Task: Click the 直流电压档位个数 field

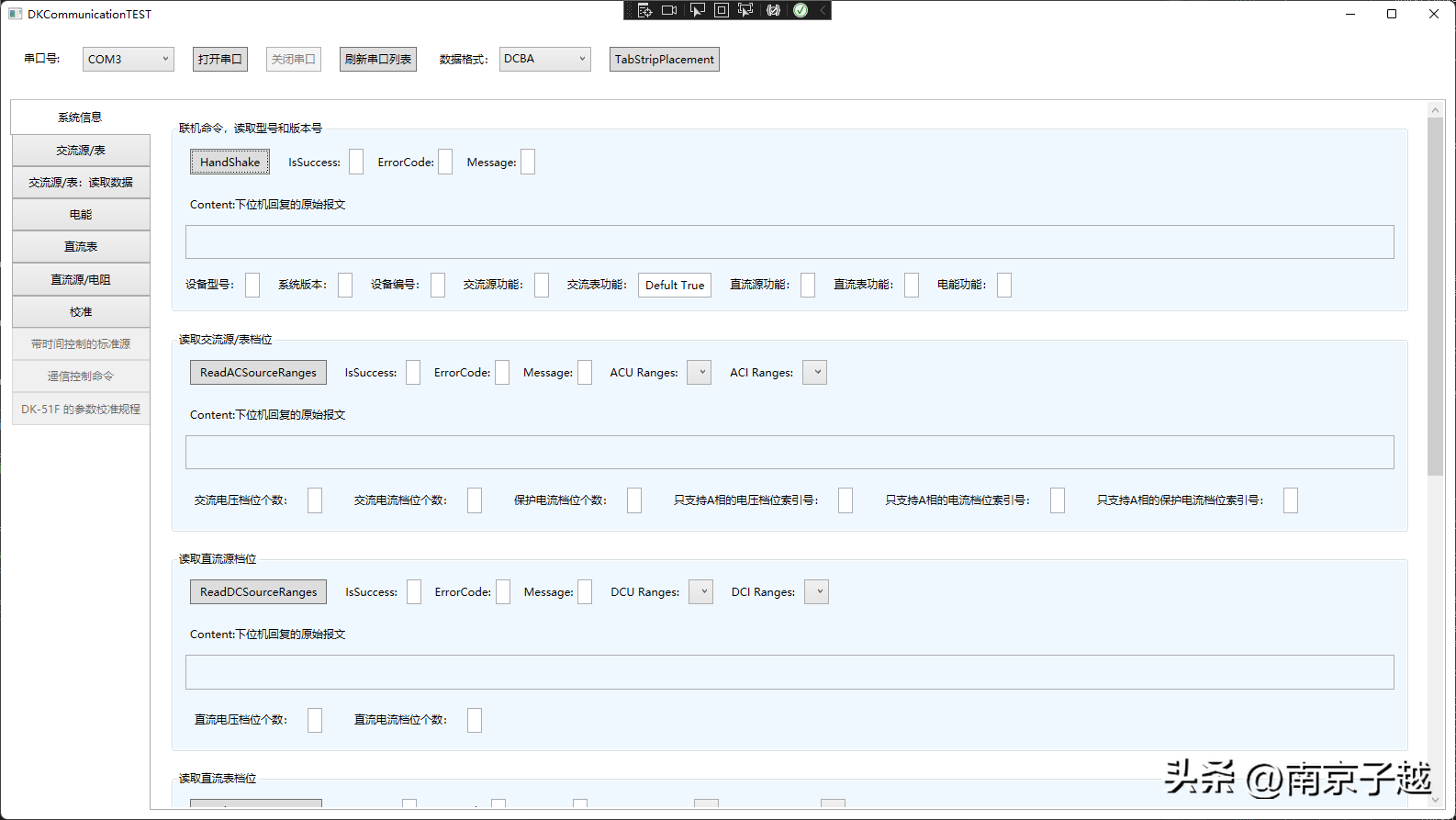Action: point(315,720)
